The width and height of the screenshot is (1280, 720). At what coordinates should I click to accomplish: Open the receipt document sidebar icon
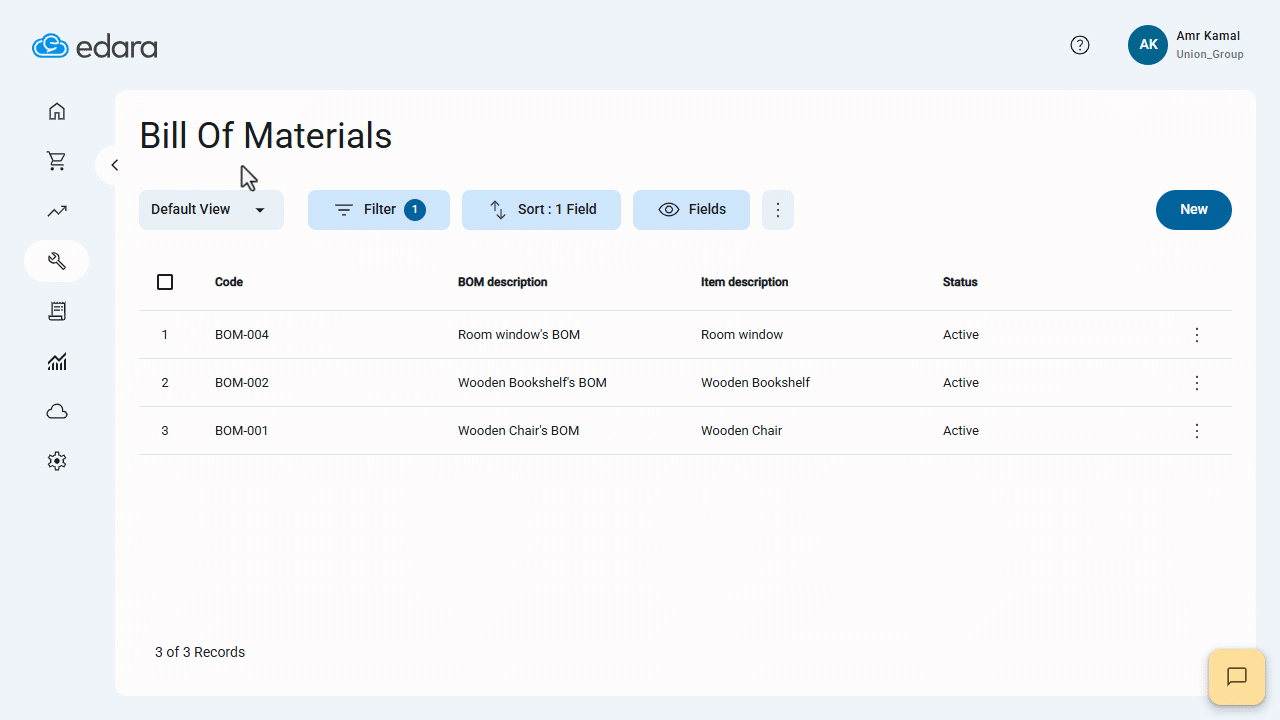coord(57,312)
